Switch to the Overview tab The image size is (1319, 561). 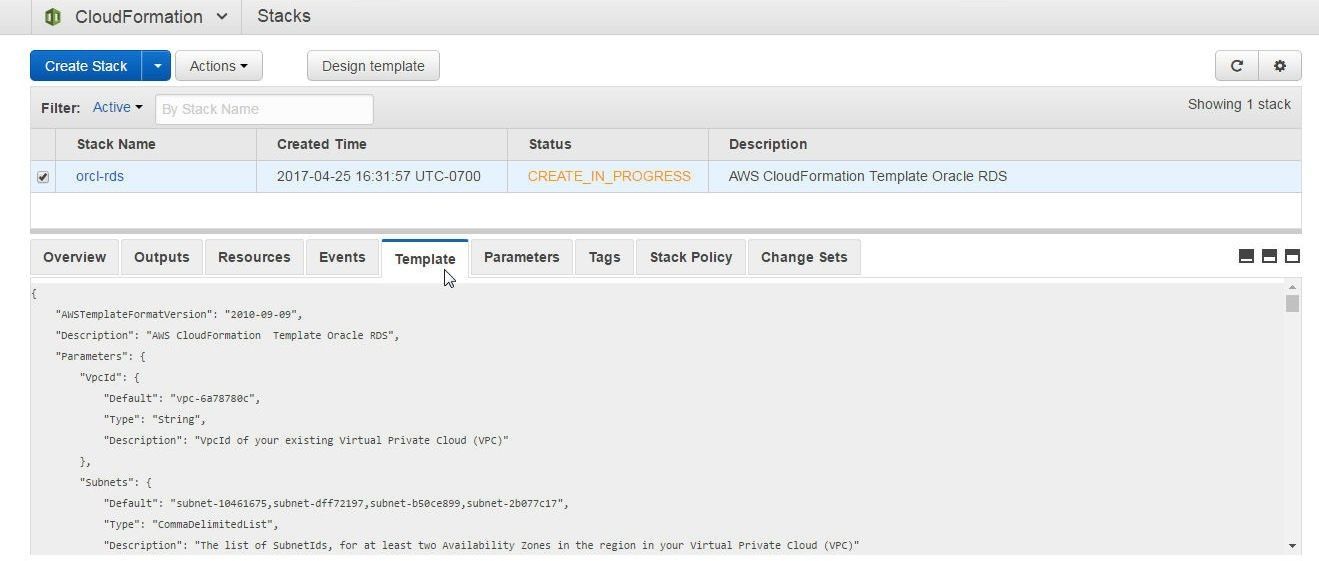point(74,257)
